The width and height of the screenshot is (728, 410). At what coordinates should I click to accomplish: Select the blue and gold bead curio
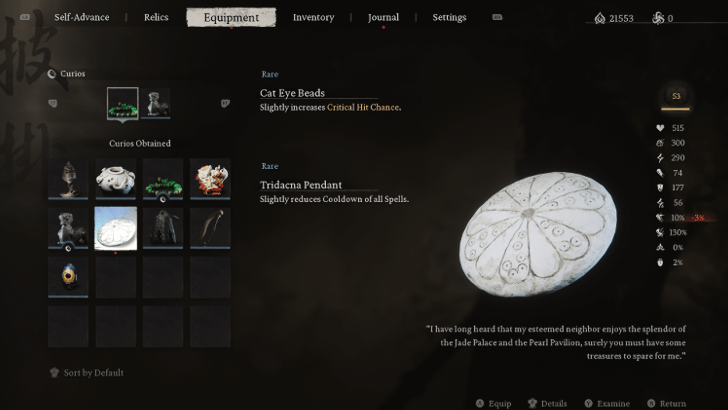click(x=68, y=277)
